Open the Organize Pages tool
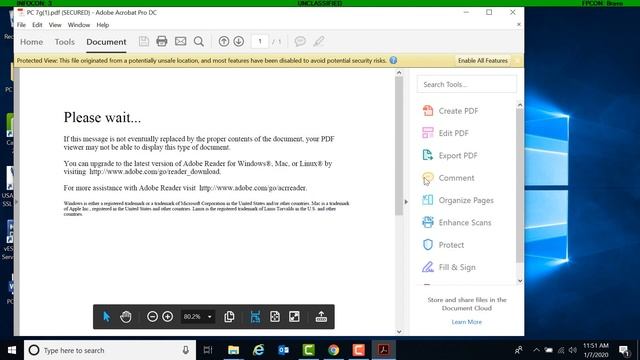This screenshot has width=640, height=360. pos(458,200)
